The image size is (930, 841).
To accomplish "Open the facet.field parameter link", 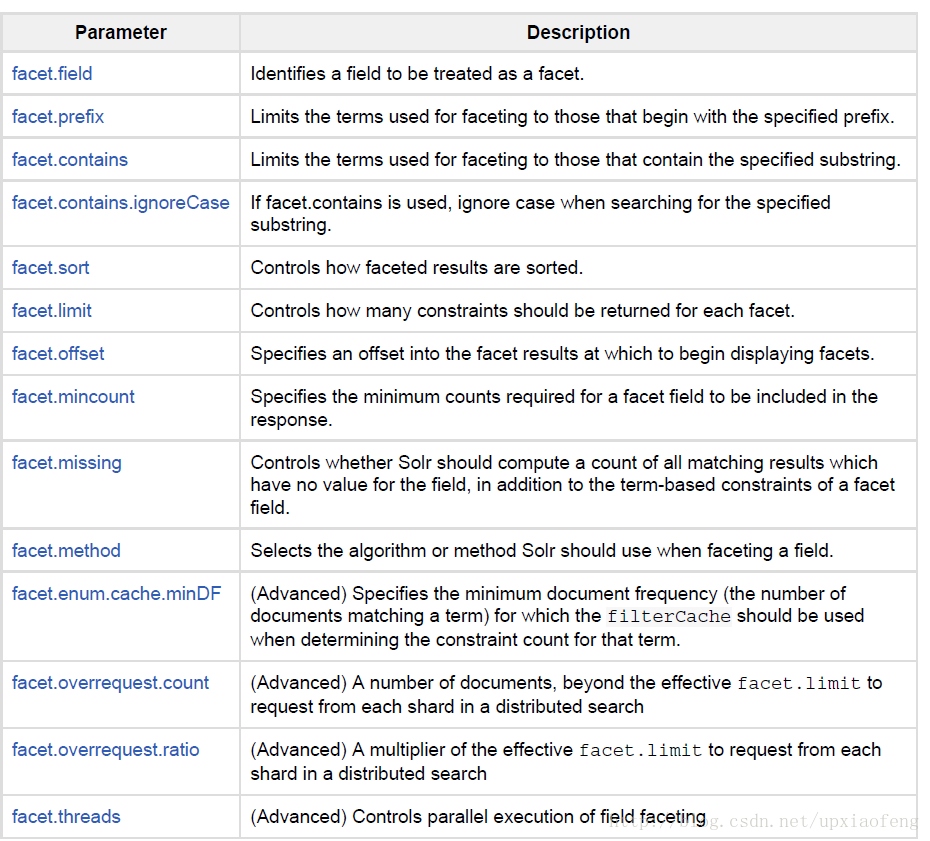I will [x=52, y=74].
